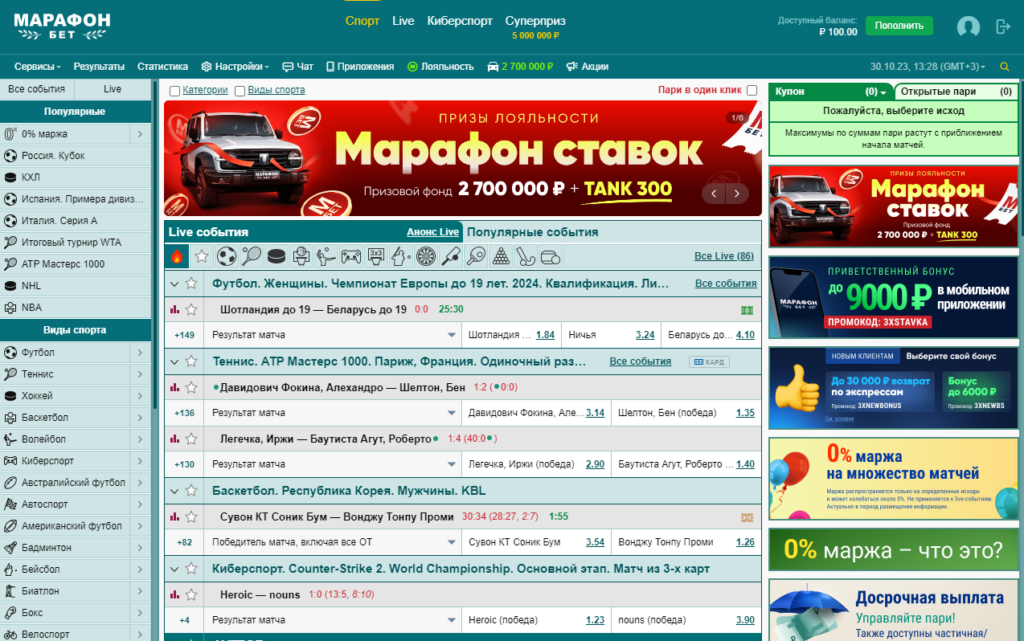Screen dimensions: 1024x641
Task: Open Результат матча dropdown for Шотландия match
Action: click(332, 335)
